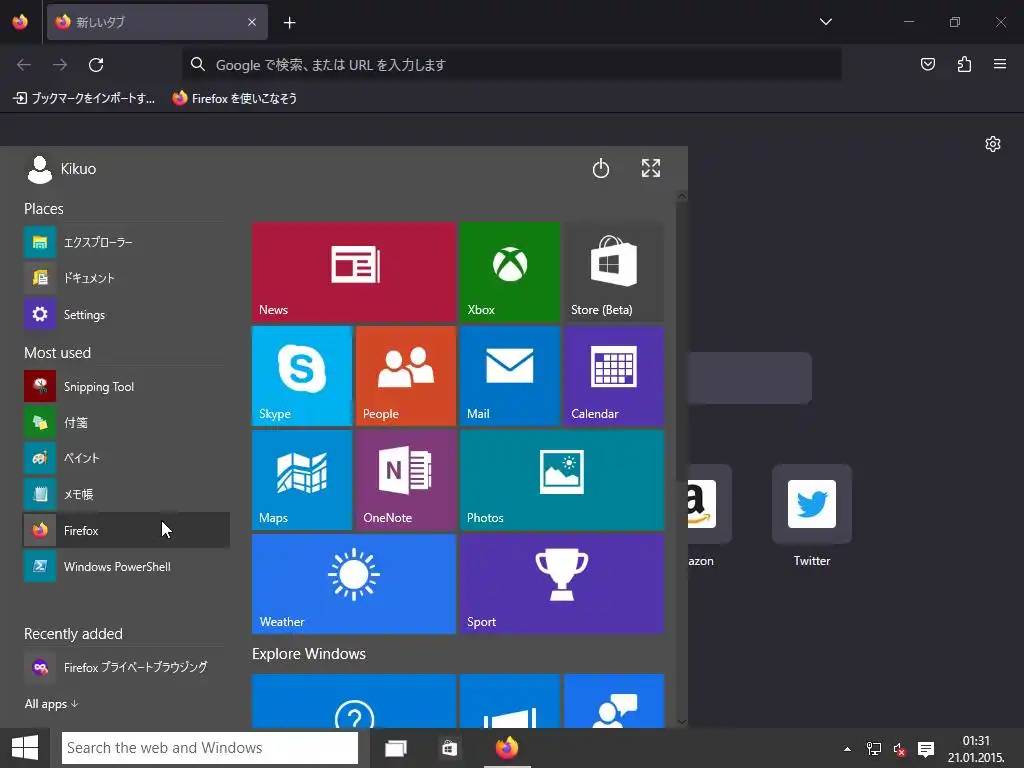Focus the Search the web and Windows box
Image resolution: width=1024 pixels, height=768 pixels.
[210, 748]
